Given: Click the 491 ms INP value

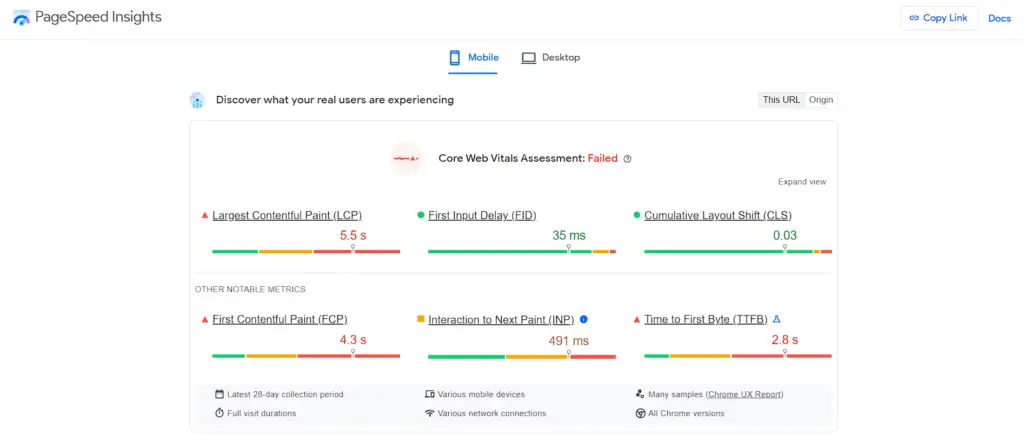Looking at the screenshot, I should coord(569,341).
